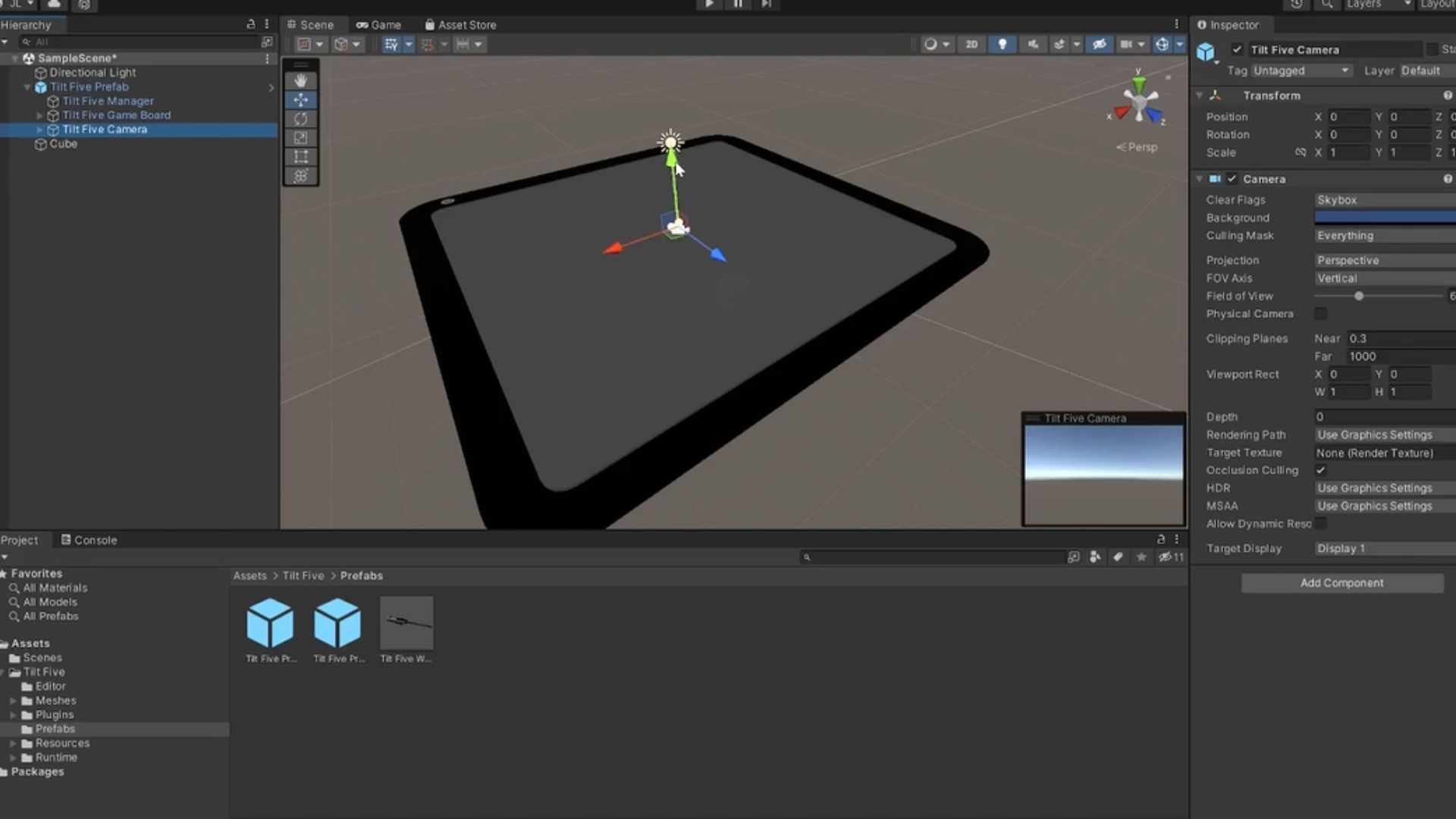This screenshot has width=1456, height=819.
Task: Toggle scene view lighting icon
Action: 1003,44
